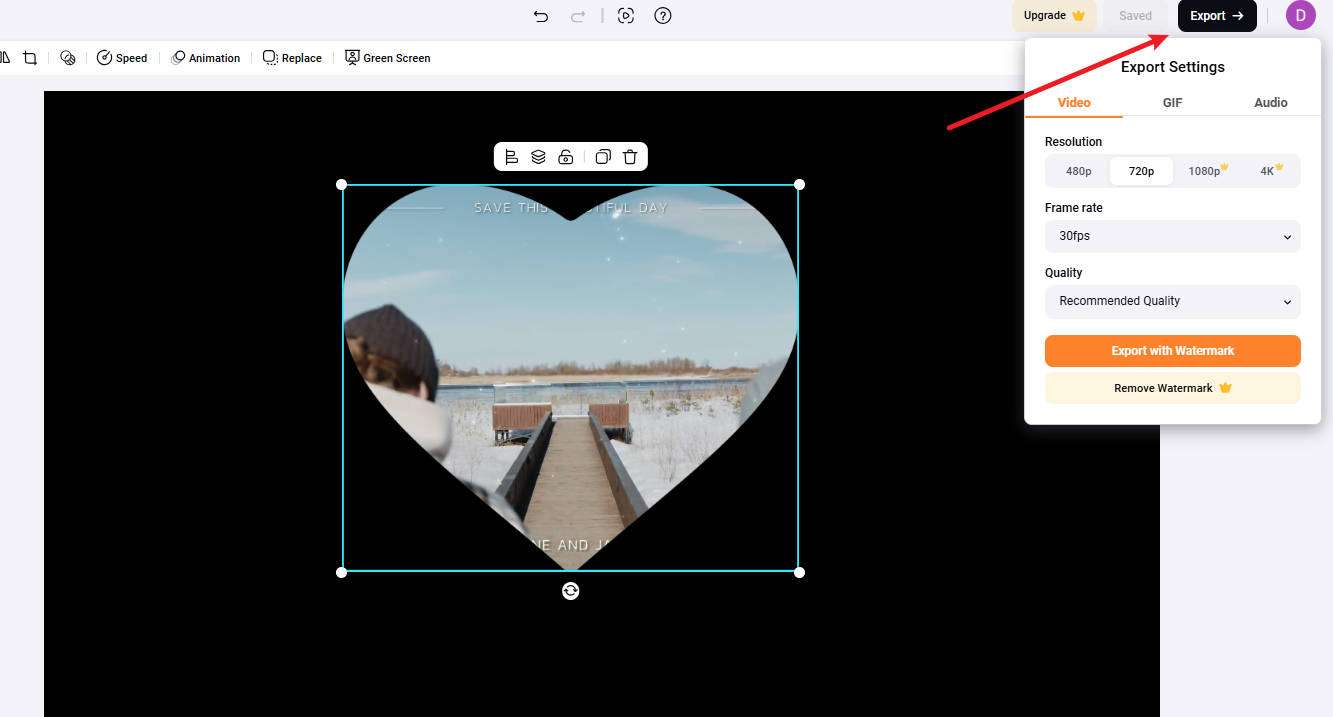Image resolution: width=1333 pixels, height=717 pixels.
Task: Select 1080p premium resolution
Action: (1207, 171)
